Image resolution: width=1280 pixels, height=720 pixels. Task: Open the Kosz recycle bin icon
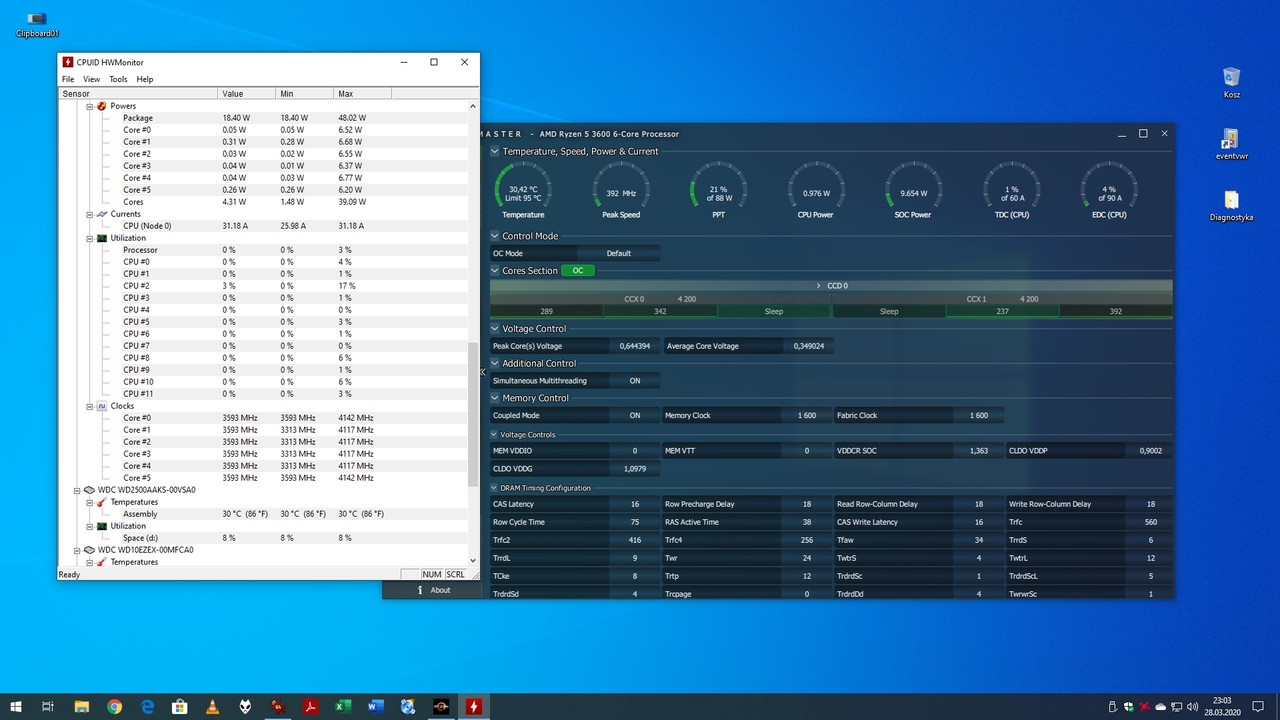point(1231,83)
